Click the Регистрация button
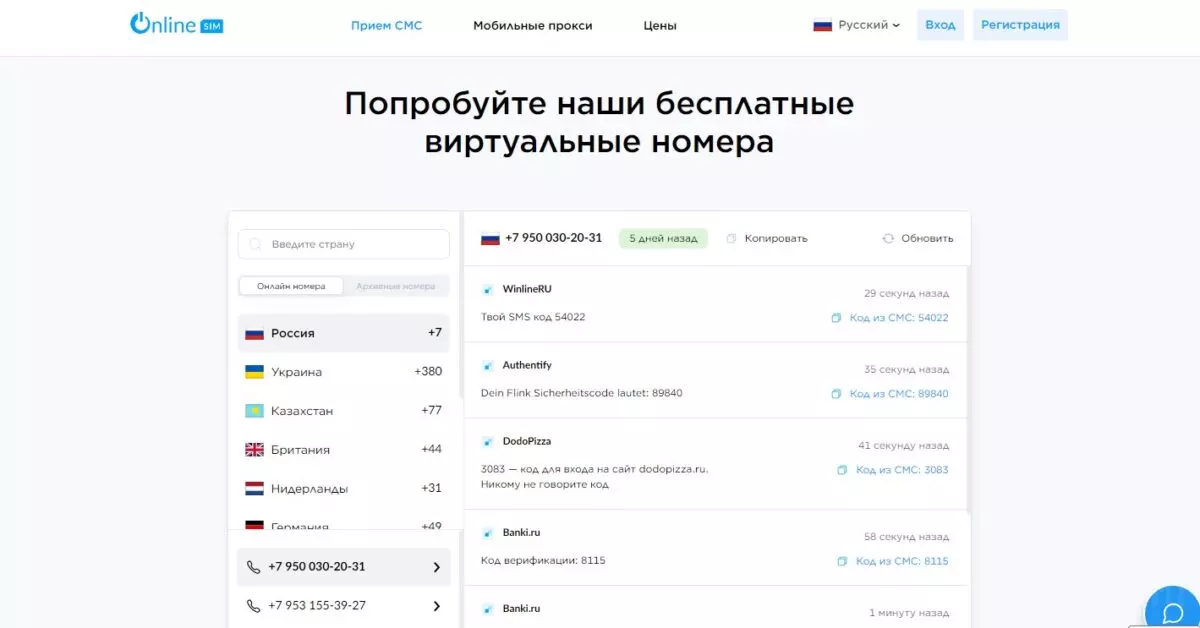Image resolution: width=1200 pixels, height=628 pixels. click(x=1020, y=25)
